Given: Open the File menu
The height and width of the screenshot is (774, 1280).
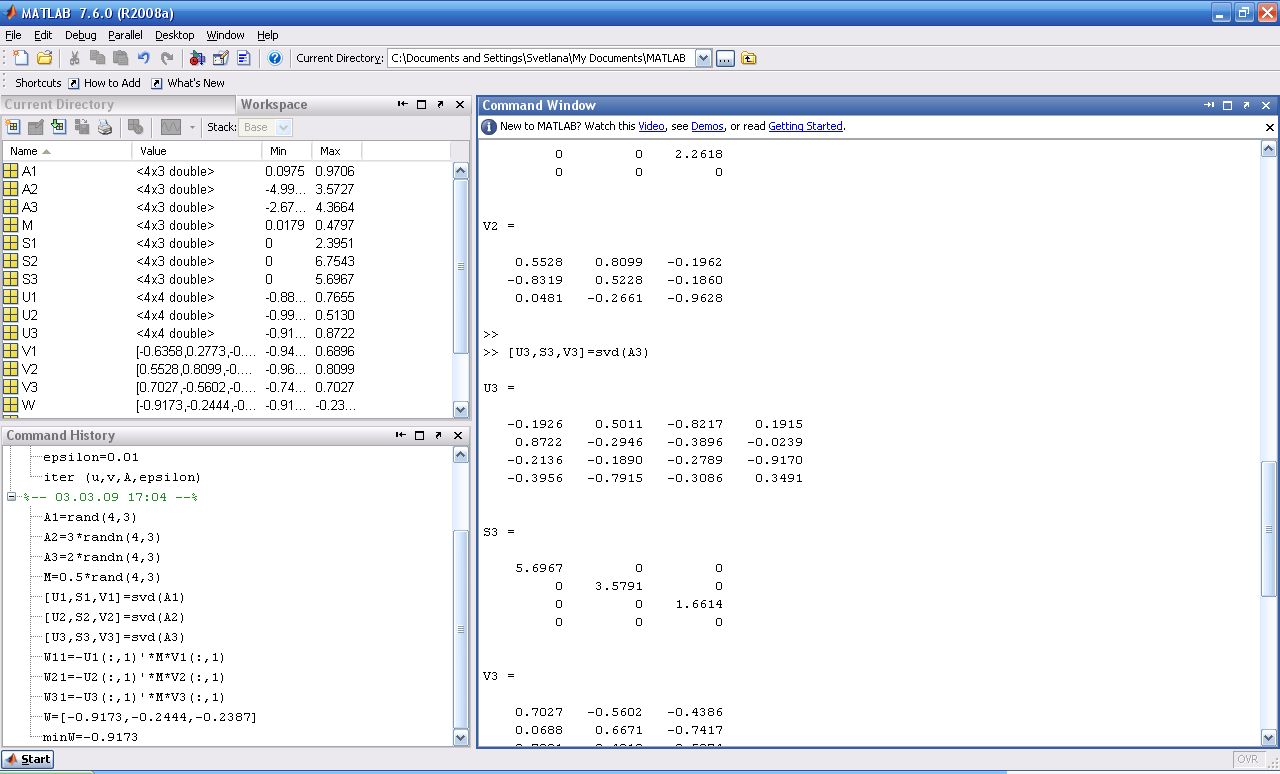Looking at the screenshot, I should click(13, 35).
